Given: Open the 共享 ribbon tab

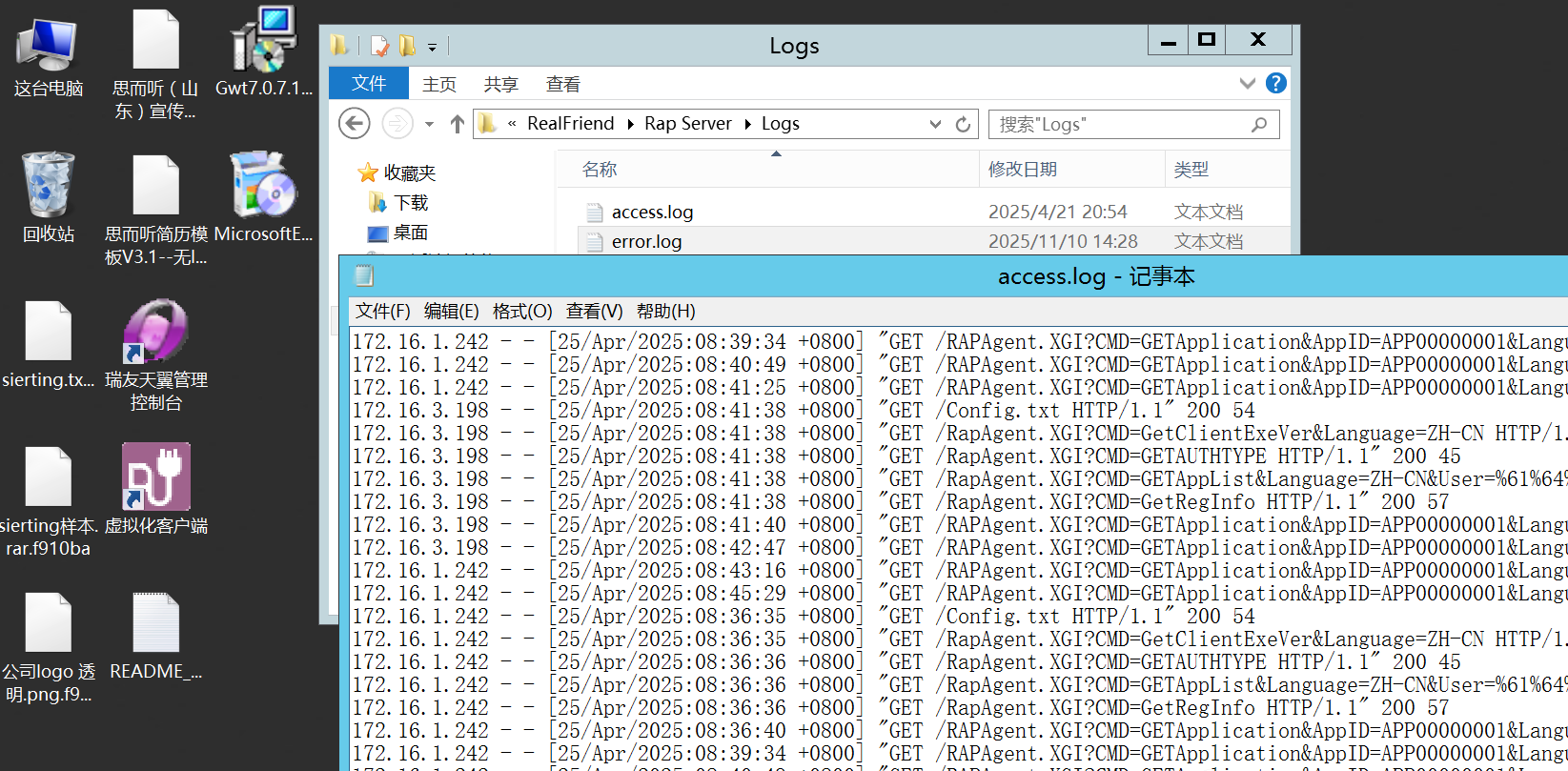Looking at the screenshot, I should coord(500,84).
